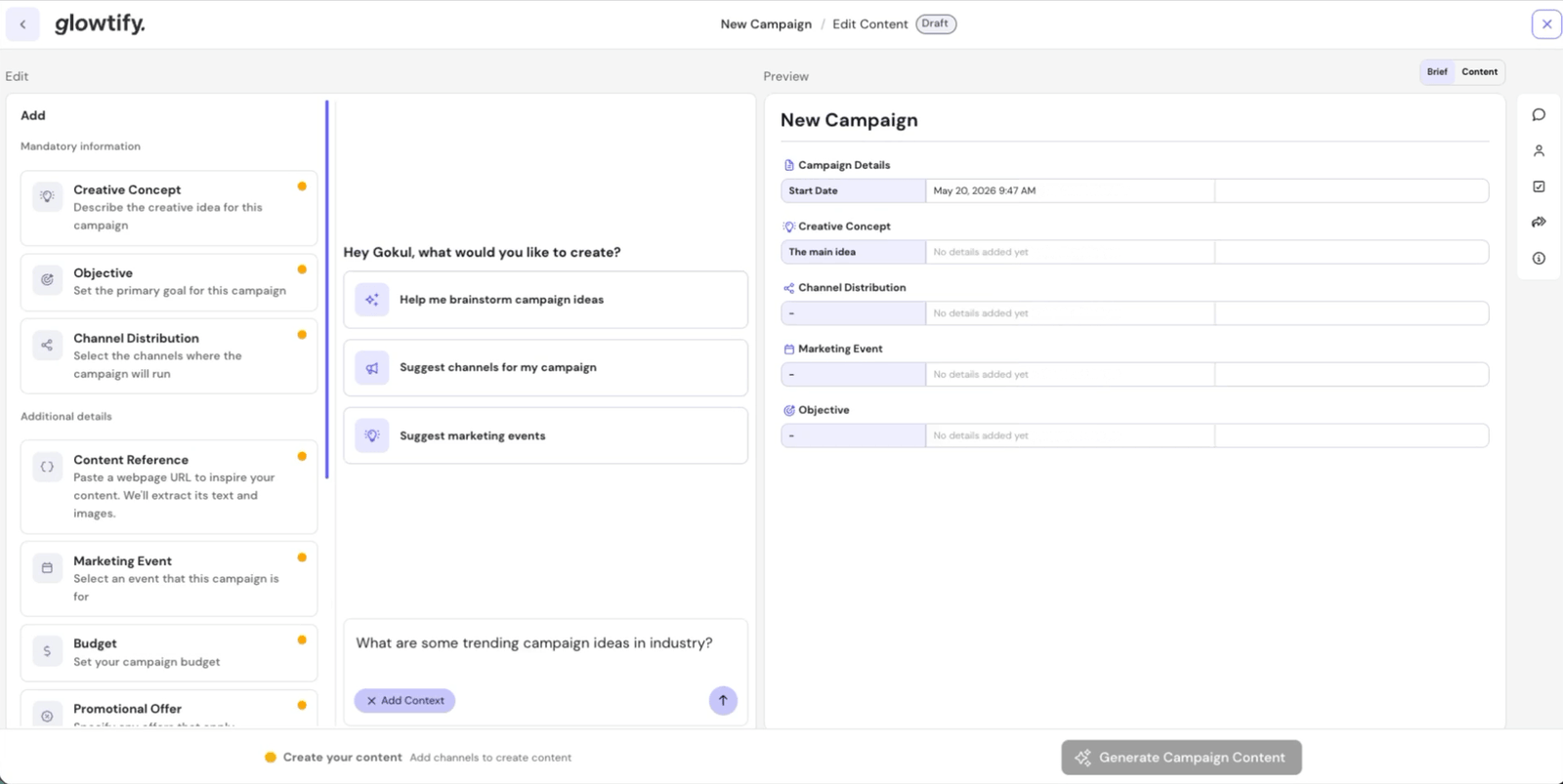
Task: Click the sparkle icon for brainstorm ideas
Action: click(372, 300)
